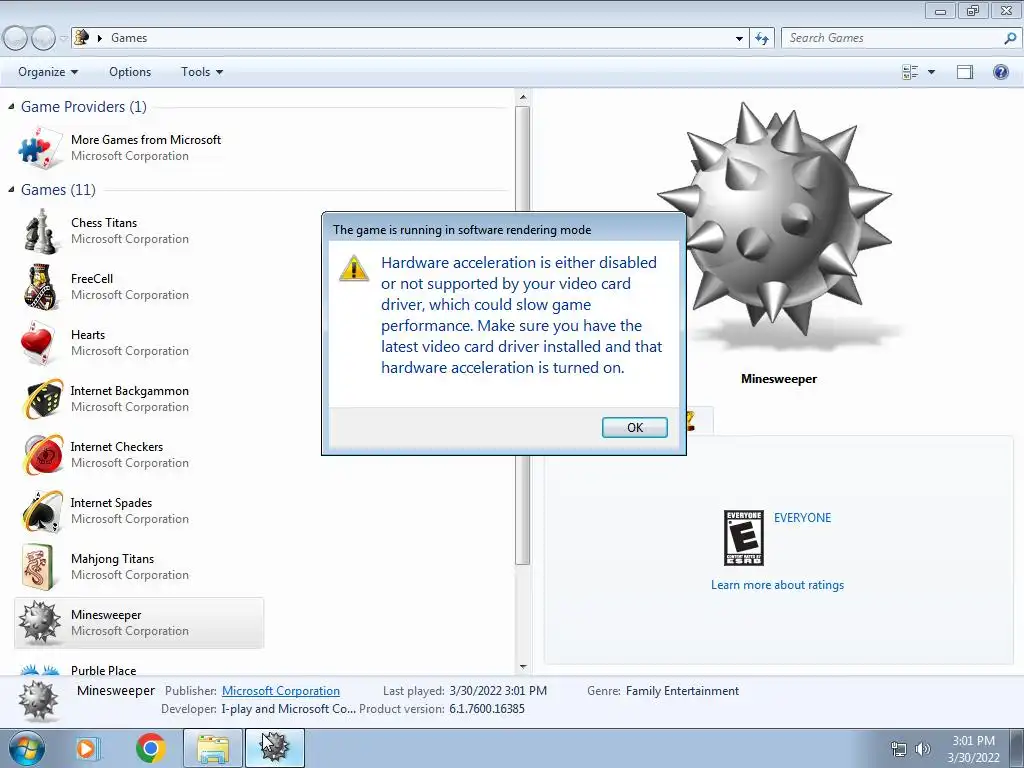Open Google Chrome from the taskbar
The image size is (1024, 768).
[x=150, y=748]
